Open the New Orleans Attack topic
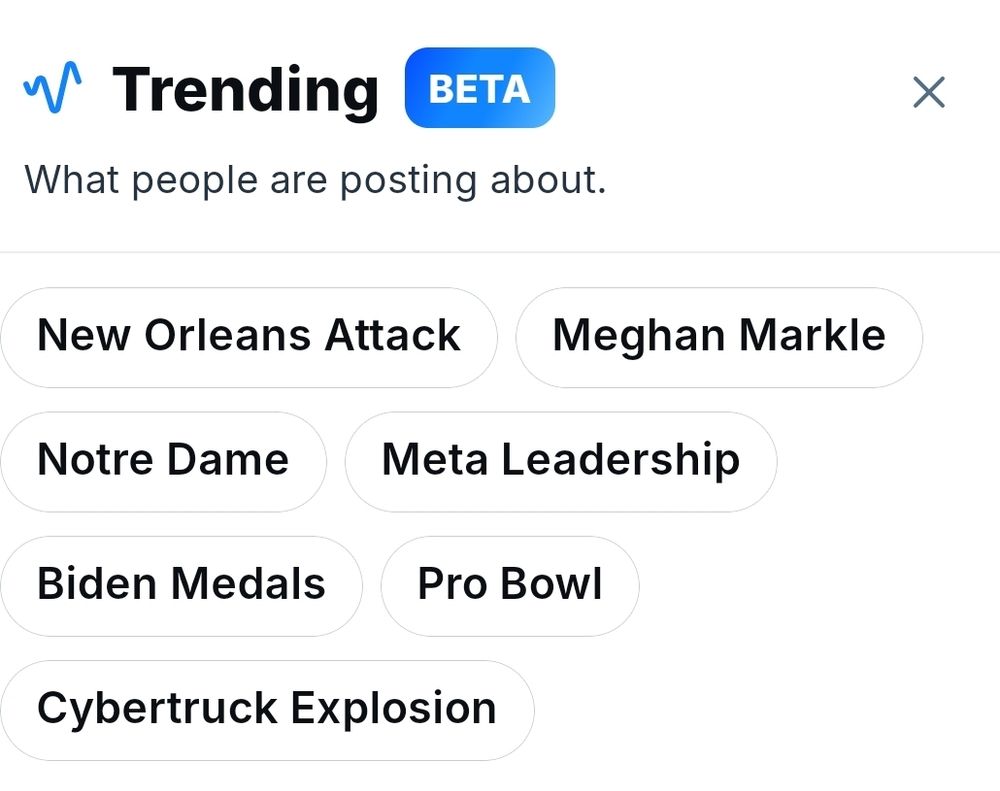The image size is (1000, 791). 248,336
